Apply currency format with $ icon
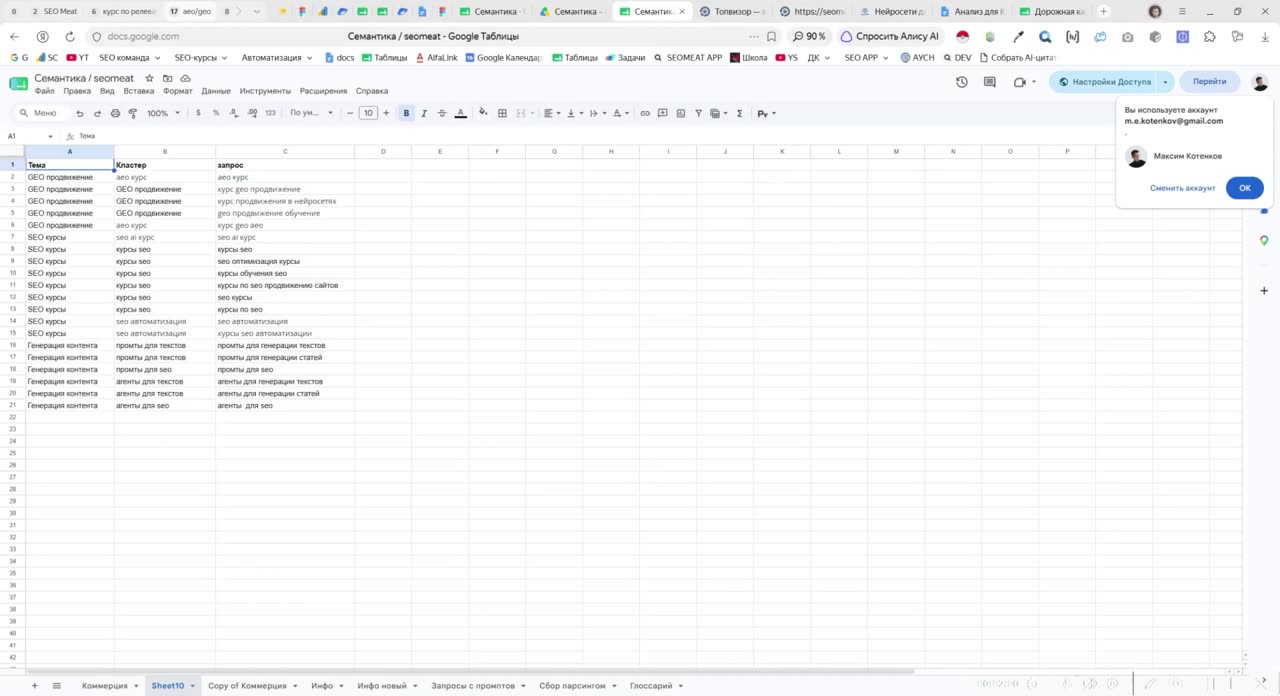The height and width of the screenshot is (696, 1280). coord(198,113)
